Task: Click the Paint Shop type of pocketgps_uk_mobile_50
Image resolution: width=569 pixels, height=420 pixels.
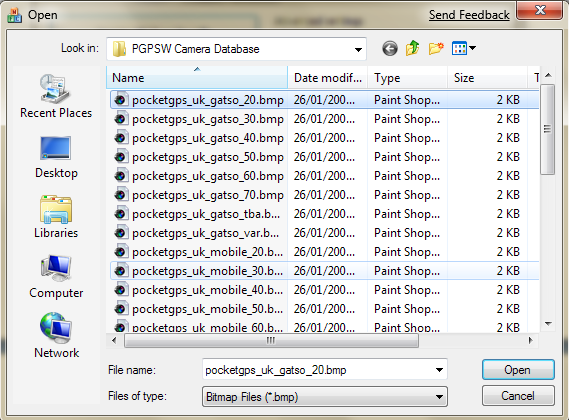Action: pos(407,309)
